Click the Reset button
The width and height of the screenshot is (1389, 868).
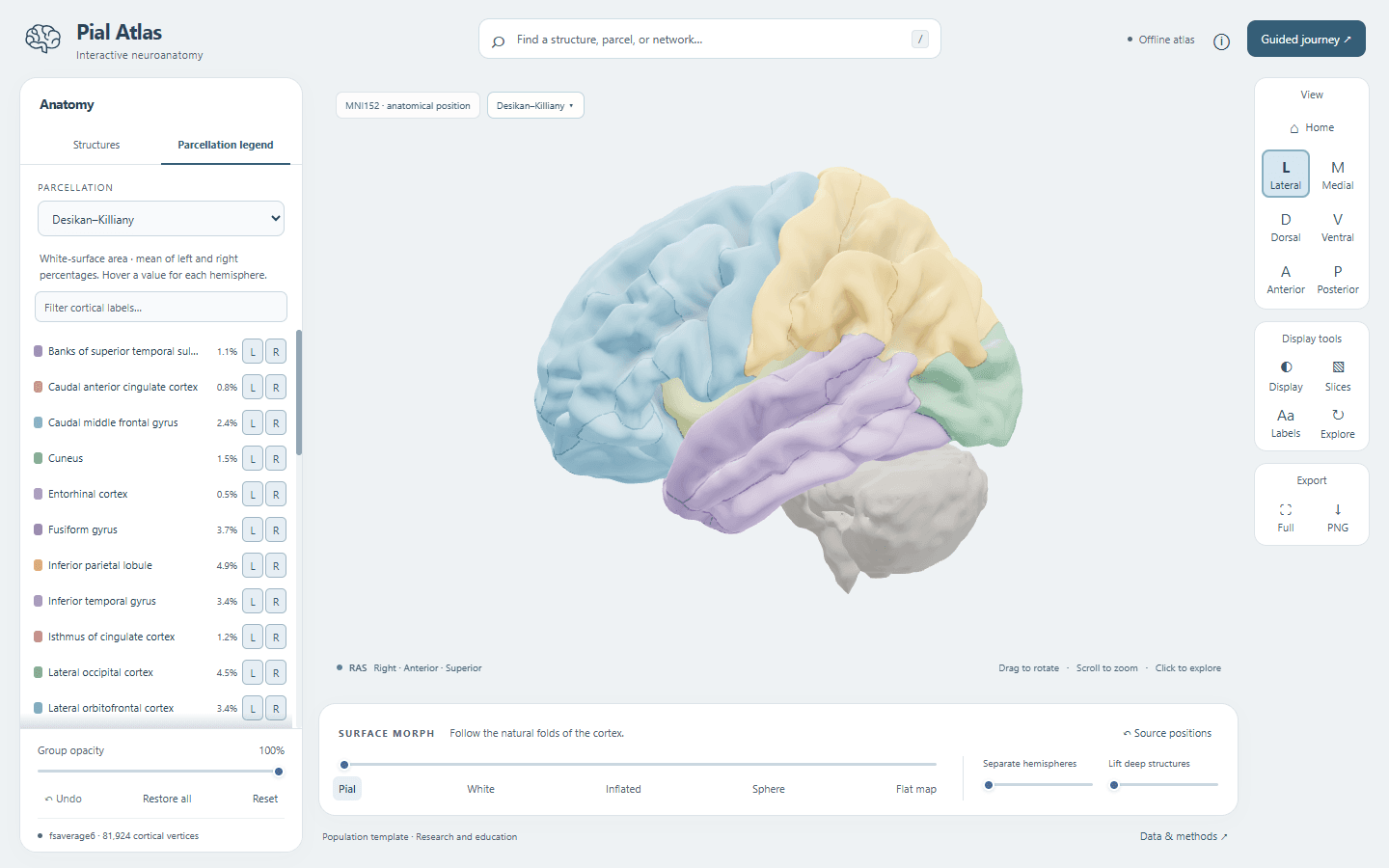click(265, 799)
